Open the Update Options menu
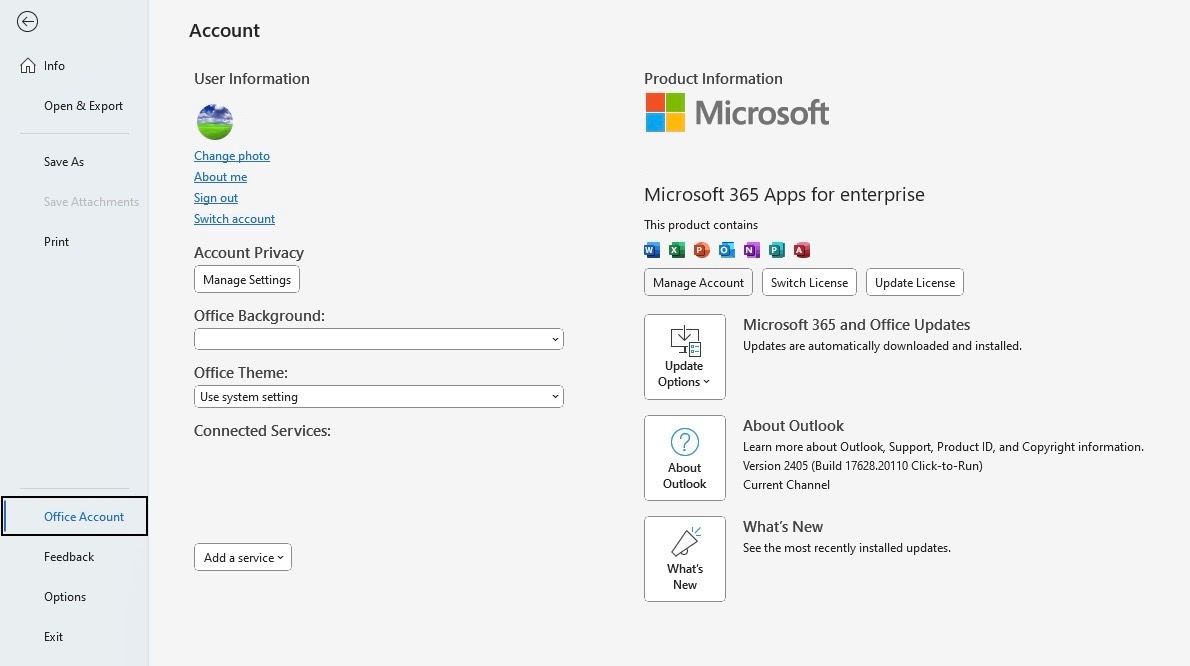 coord(685,357)
